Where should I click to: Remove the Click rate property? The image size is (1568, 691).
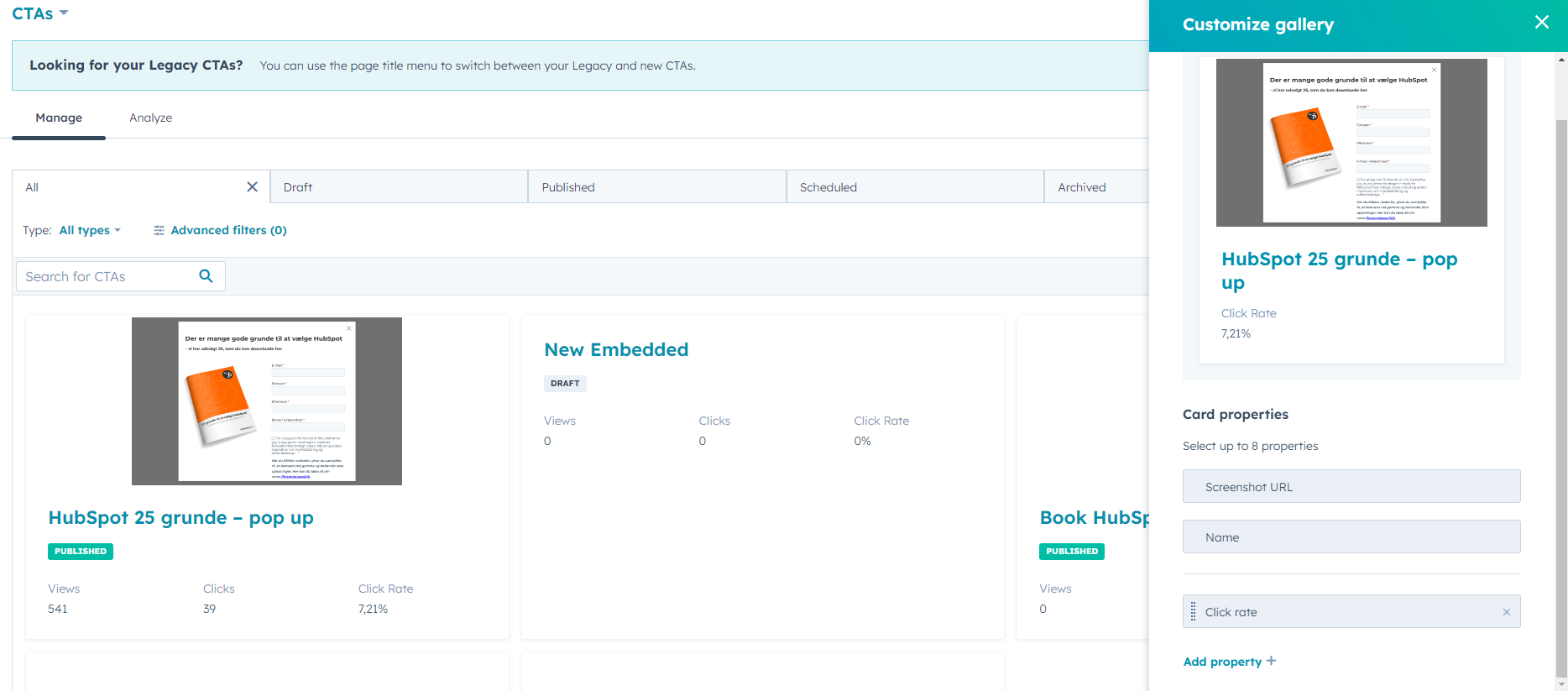pyautogui.click(x=1506, y=612)
